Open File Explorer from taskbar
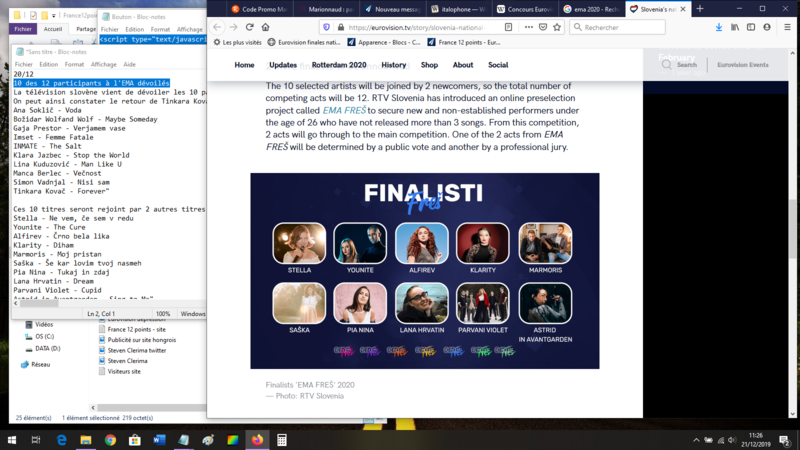The width and height of the screenshot is (800, 450). point(86,440)
